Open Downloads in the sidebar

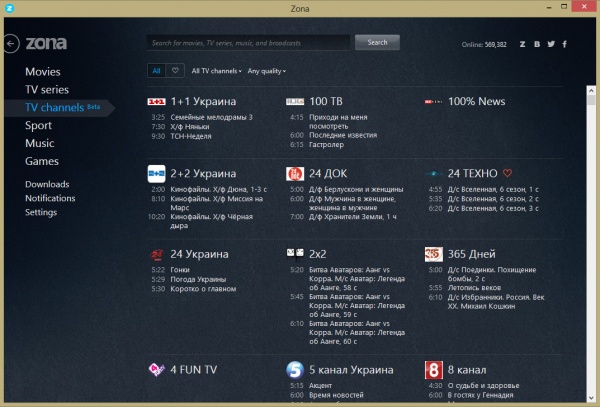[47, 184]
